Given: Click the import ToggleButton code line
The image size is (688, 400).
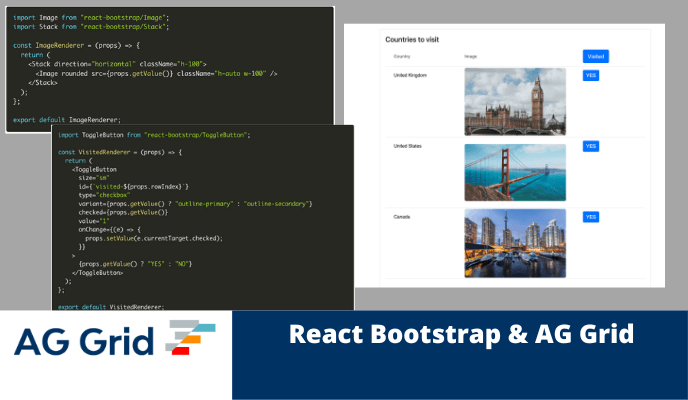Looking at the screenshot, I should (x=154, y=134).
